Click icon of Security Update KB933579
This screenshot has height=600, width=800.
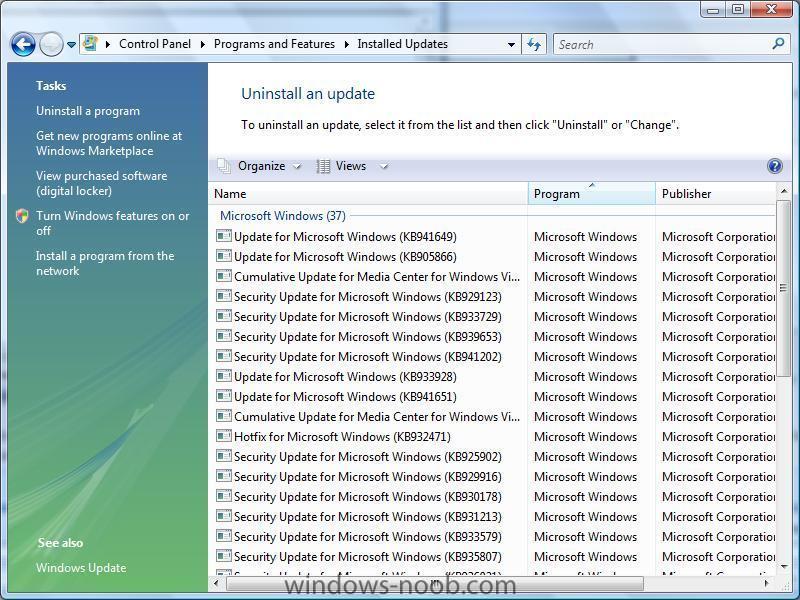pos(223,536)
